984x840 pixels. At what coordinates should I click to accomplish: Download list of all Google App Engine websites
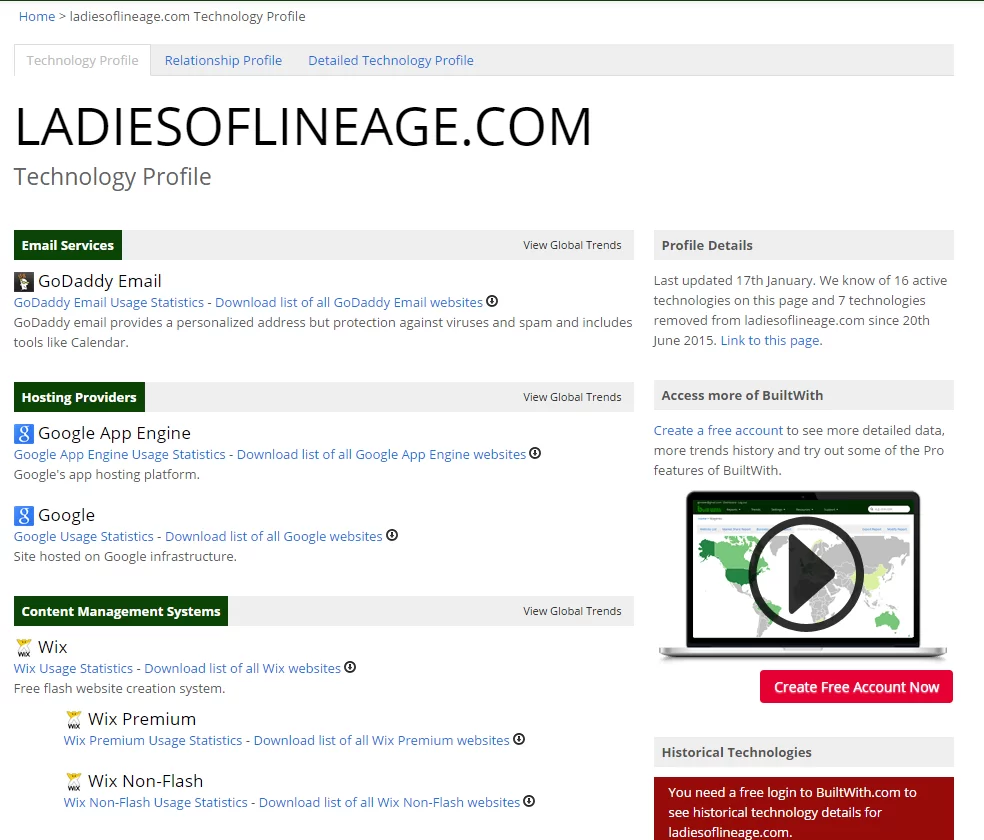(x=381, y=454)
